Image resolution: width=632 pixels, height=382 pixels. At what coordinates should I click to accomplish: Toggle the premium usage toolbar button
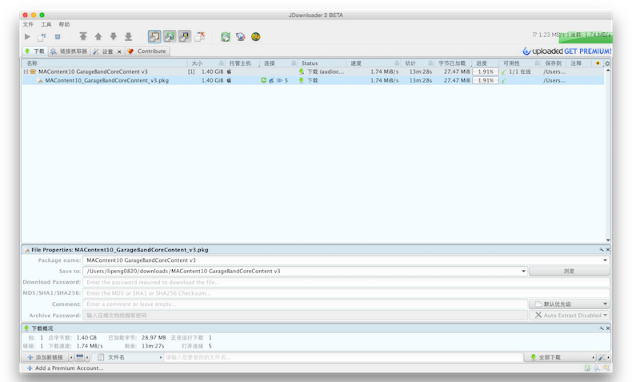tap(185, 37)
